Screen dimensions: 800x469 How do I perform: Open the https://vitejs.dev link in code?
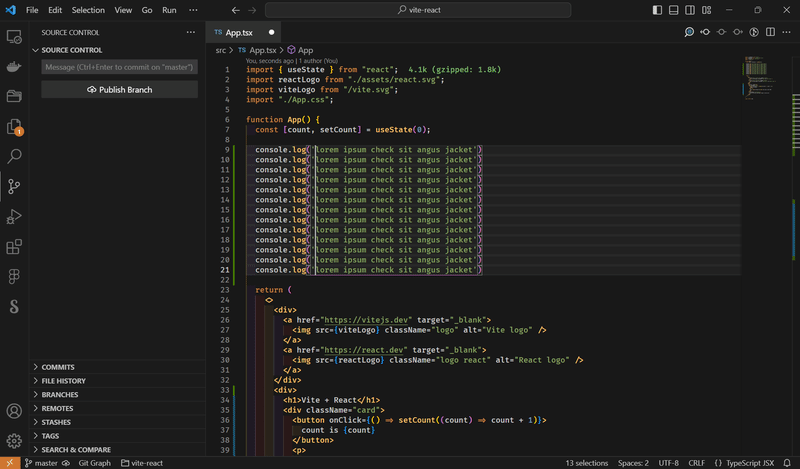(x=366, y=320)
